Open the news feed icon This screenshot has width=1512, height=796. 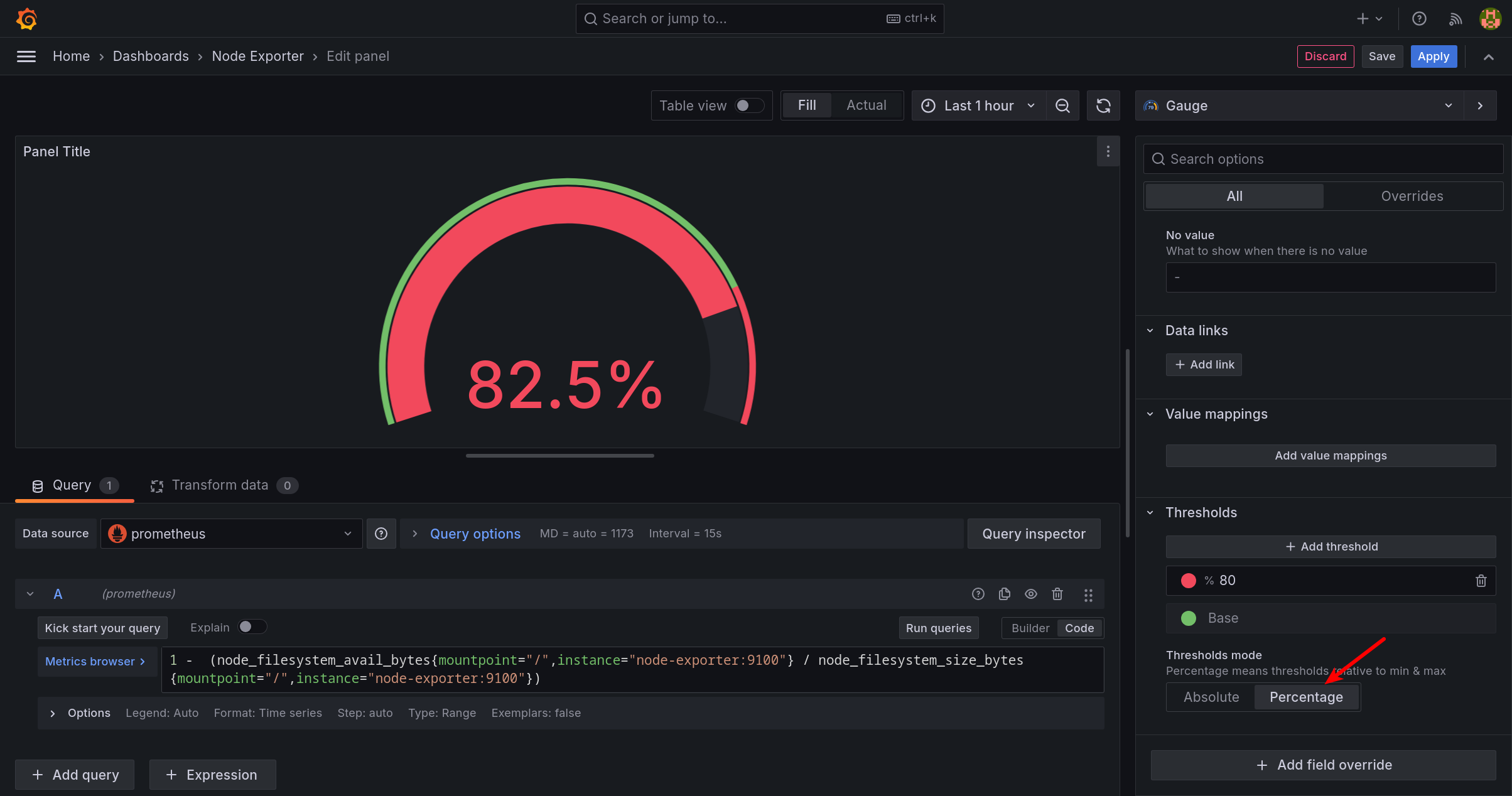pos(1455,19)
